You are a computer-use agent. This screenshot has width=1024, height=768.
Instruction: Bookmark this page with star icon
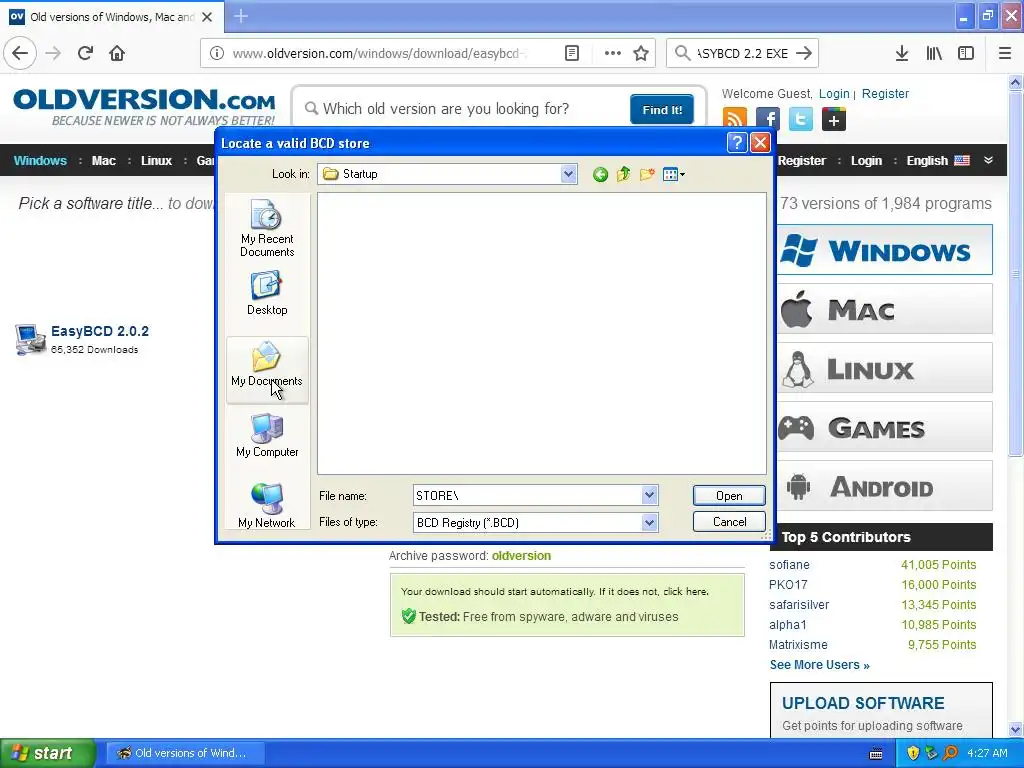click(x=641, y=53)
